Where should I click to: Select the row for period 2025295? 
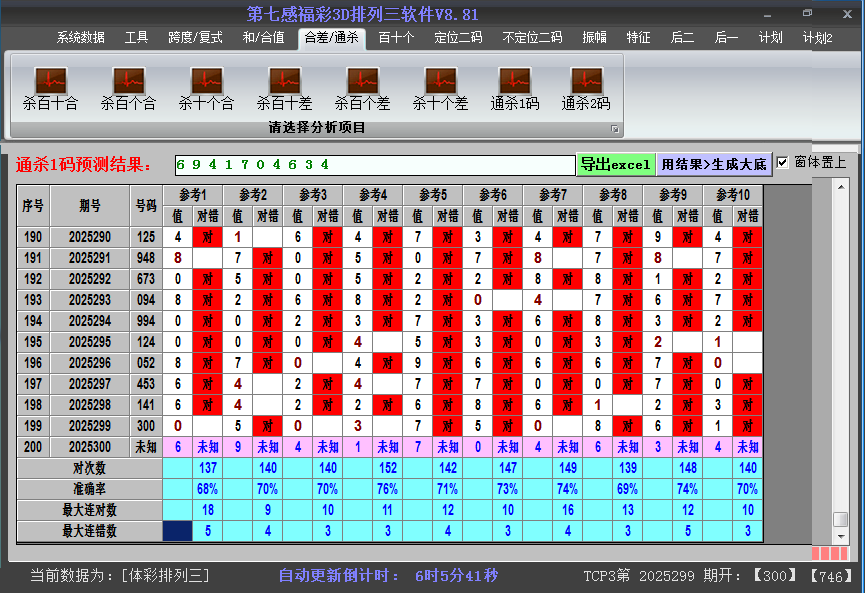(90, 342)
